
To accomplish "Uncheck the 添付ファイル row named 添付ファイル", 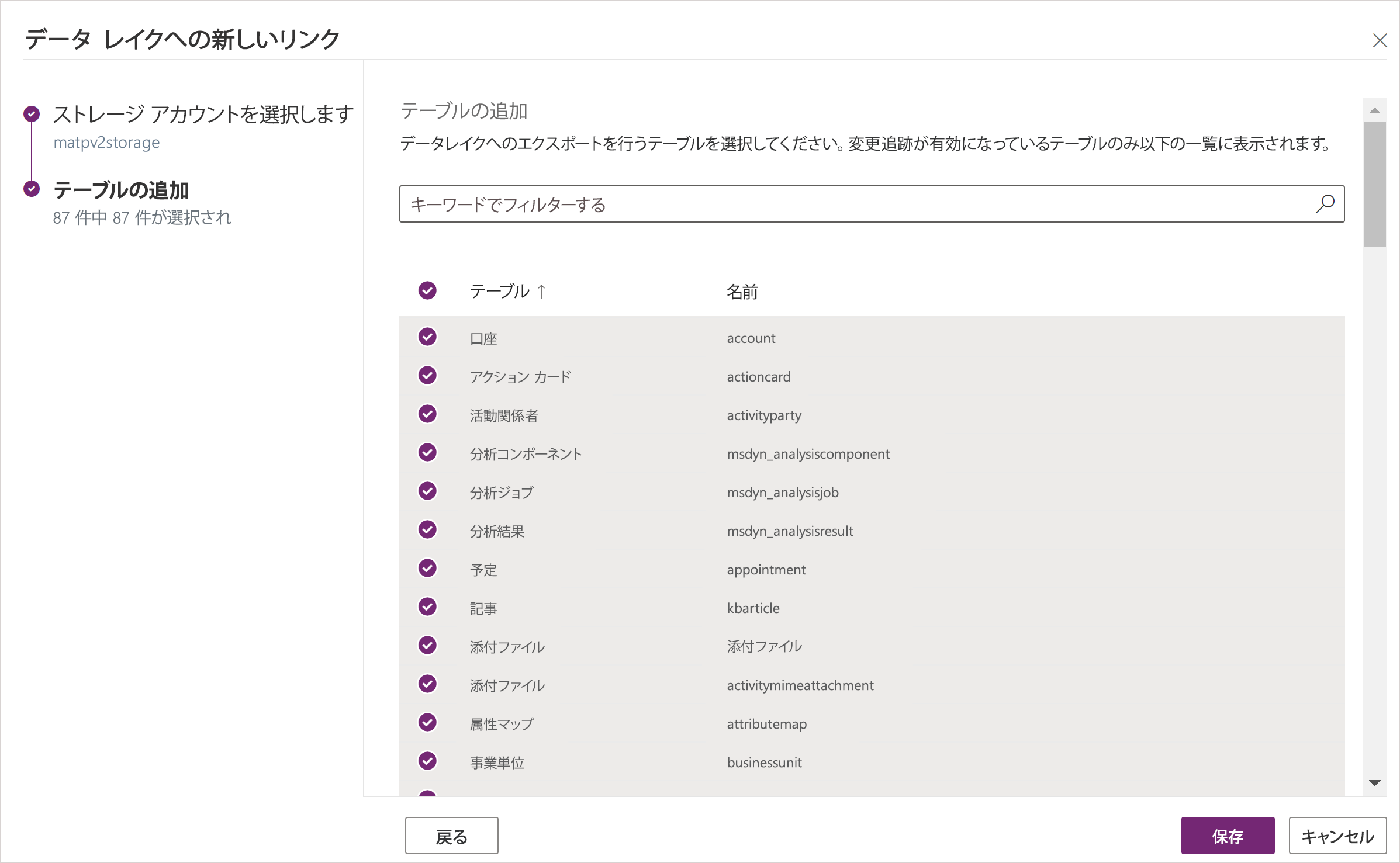I will (x=427, y=646).
